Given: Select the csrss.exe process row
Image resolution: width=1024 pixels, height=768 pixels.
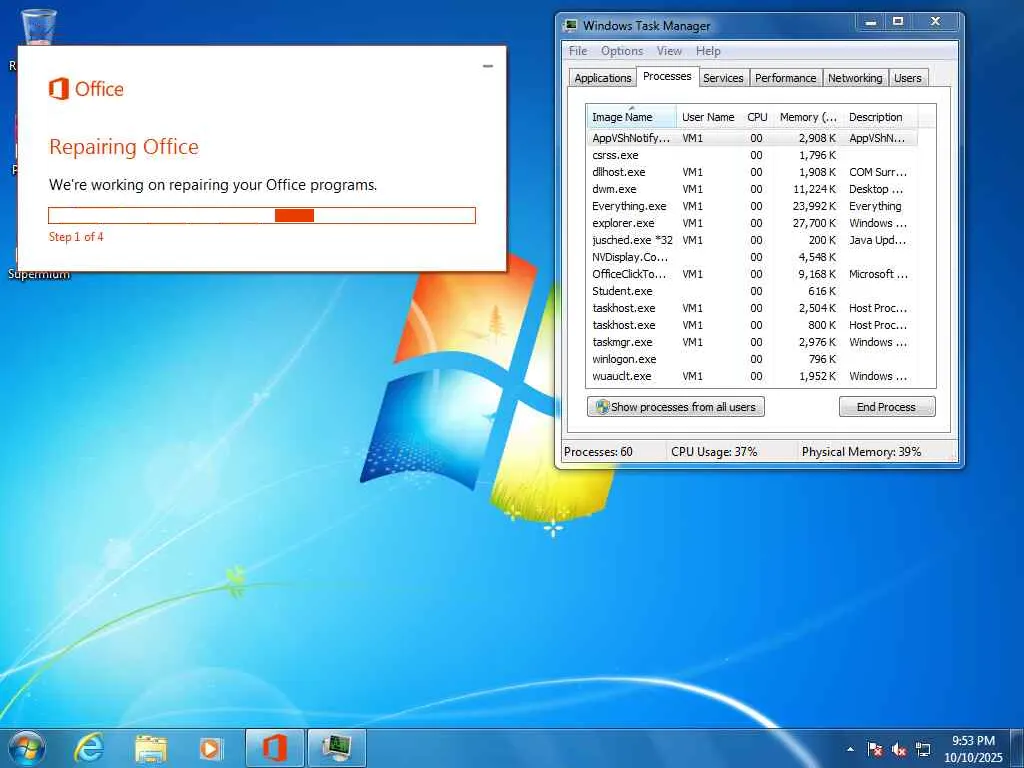Looking at the screenshot, I should [x=752, y=155].
